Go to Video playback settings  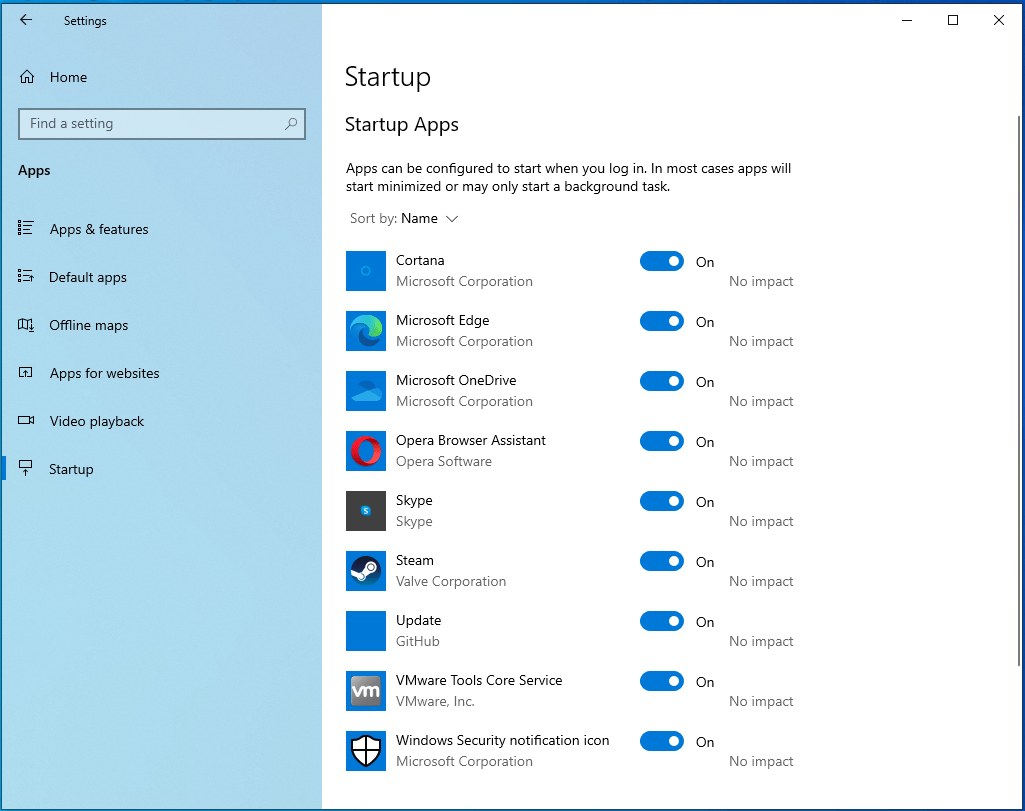click(x=95, y=421)
